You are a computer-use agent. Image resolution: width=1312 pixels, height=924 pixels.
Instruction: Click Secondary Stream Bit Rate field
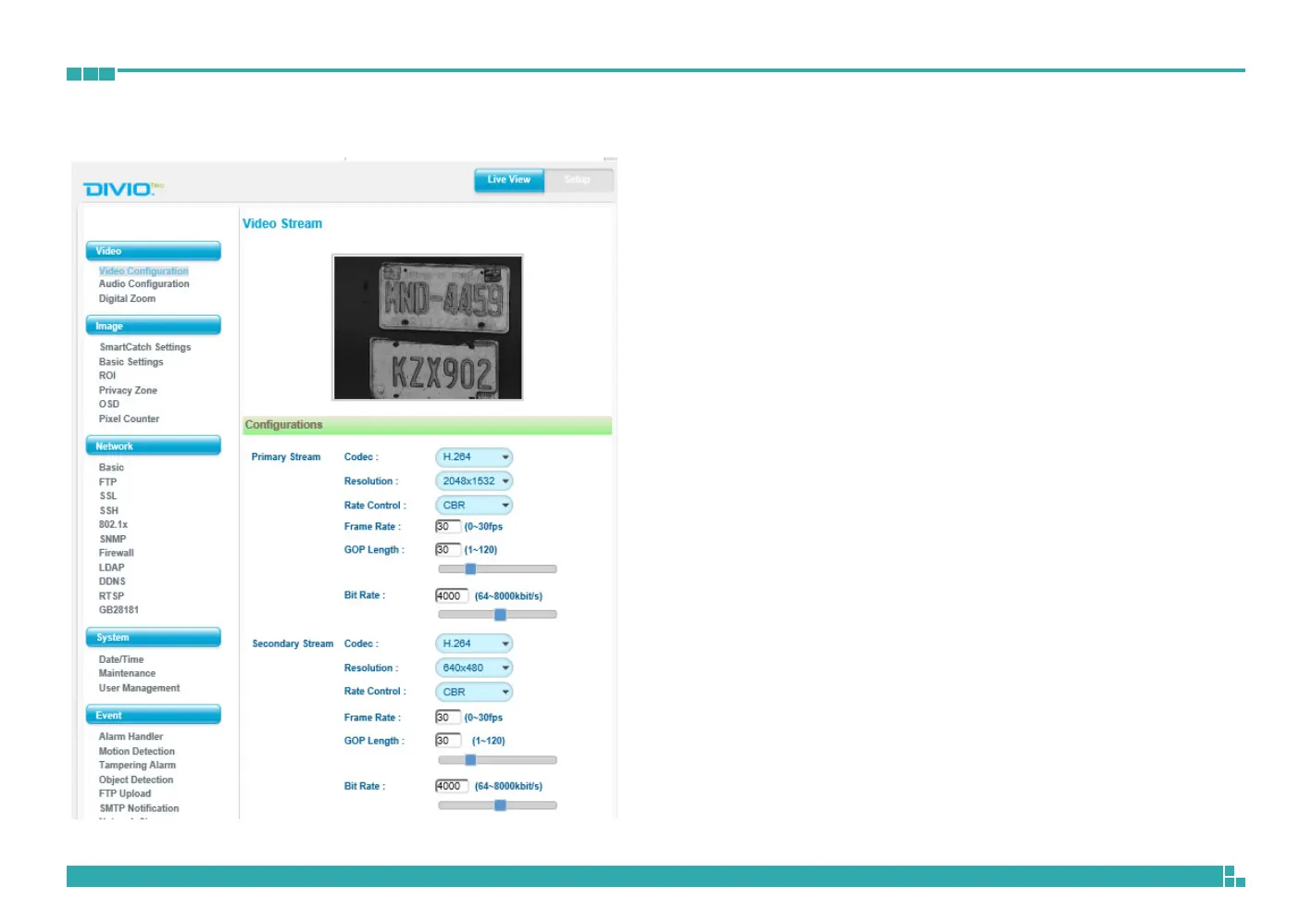click(x=452, y=786)
